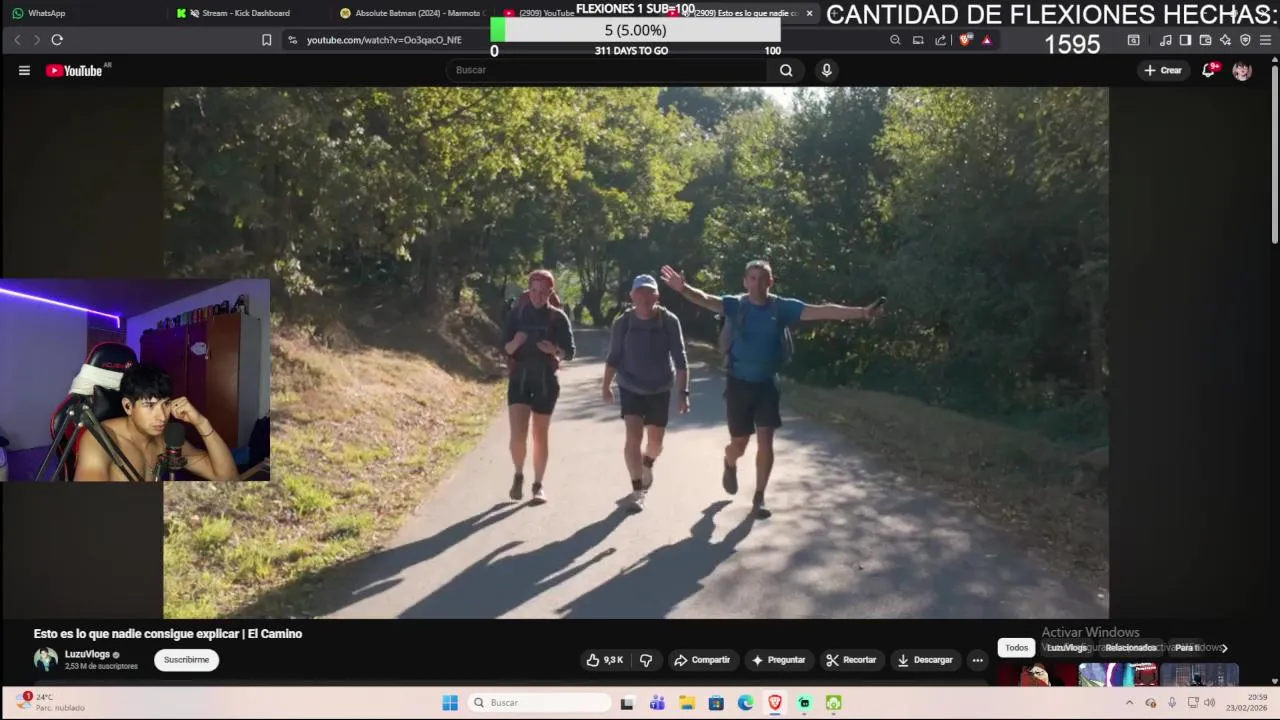Click the Preguntar button
1280x720 pixels.
click(x=778, y=660)
